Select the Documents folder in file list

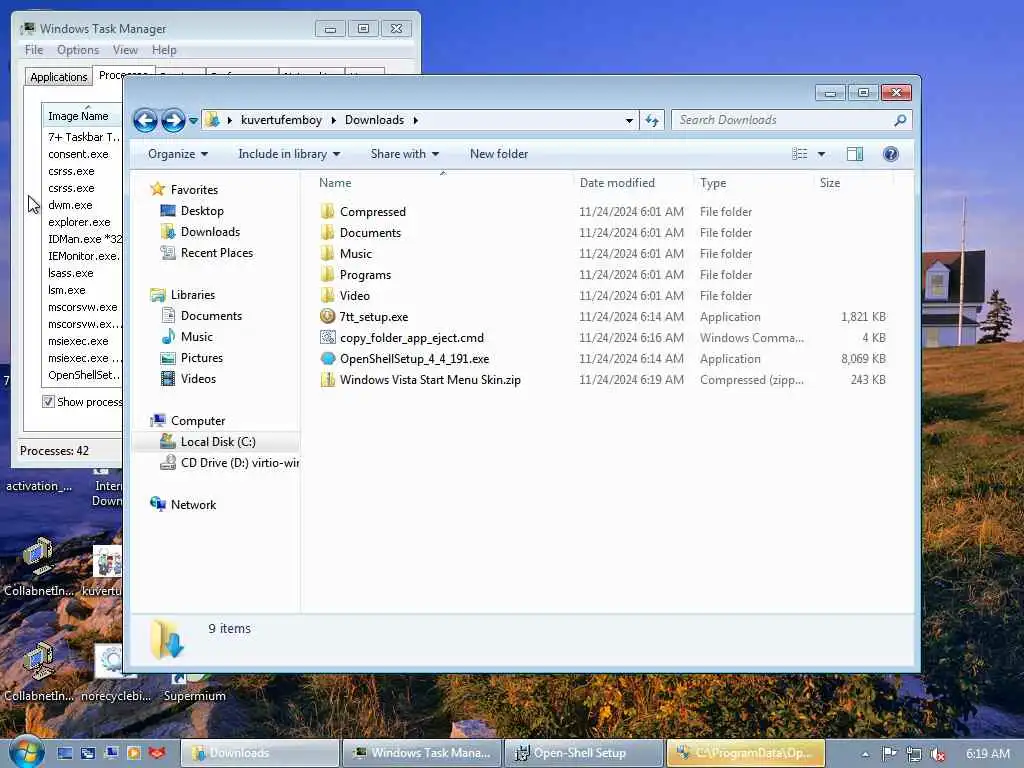[370, 232]
